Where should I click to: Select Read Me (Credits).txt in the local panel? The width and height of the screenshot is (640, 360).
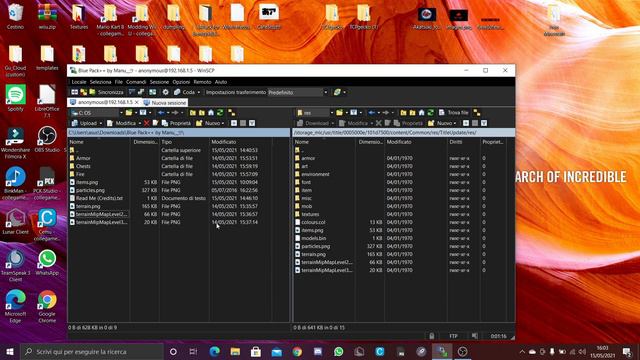(x=99, y=198)
